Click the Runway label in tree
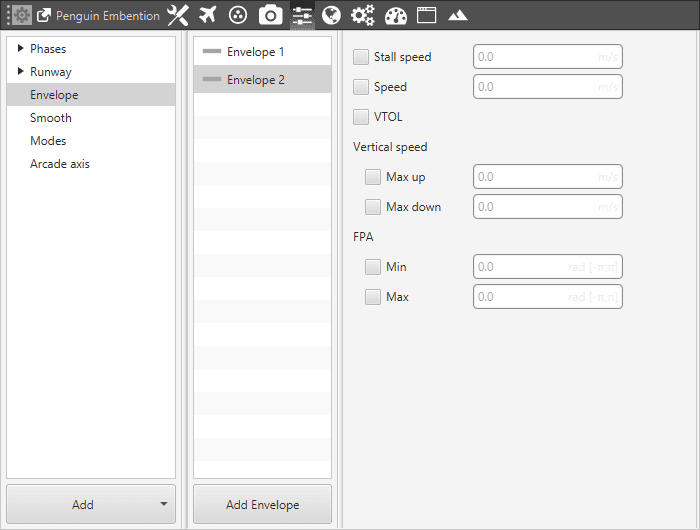The width and height of the screenshot is (700, 530). pyautogui.click(x=50, y=72)
